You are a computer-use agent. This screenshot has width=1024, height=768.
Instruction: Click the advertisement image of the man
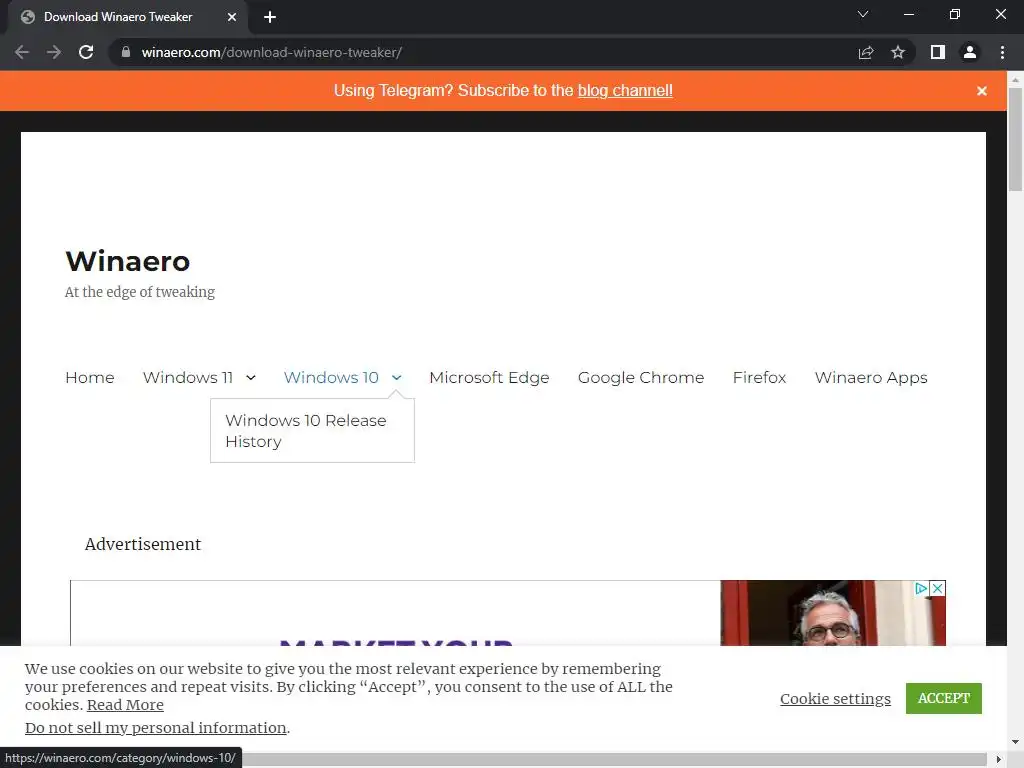tap(833, 613)
